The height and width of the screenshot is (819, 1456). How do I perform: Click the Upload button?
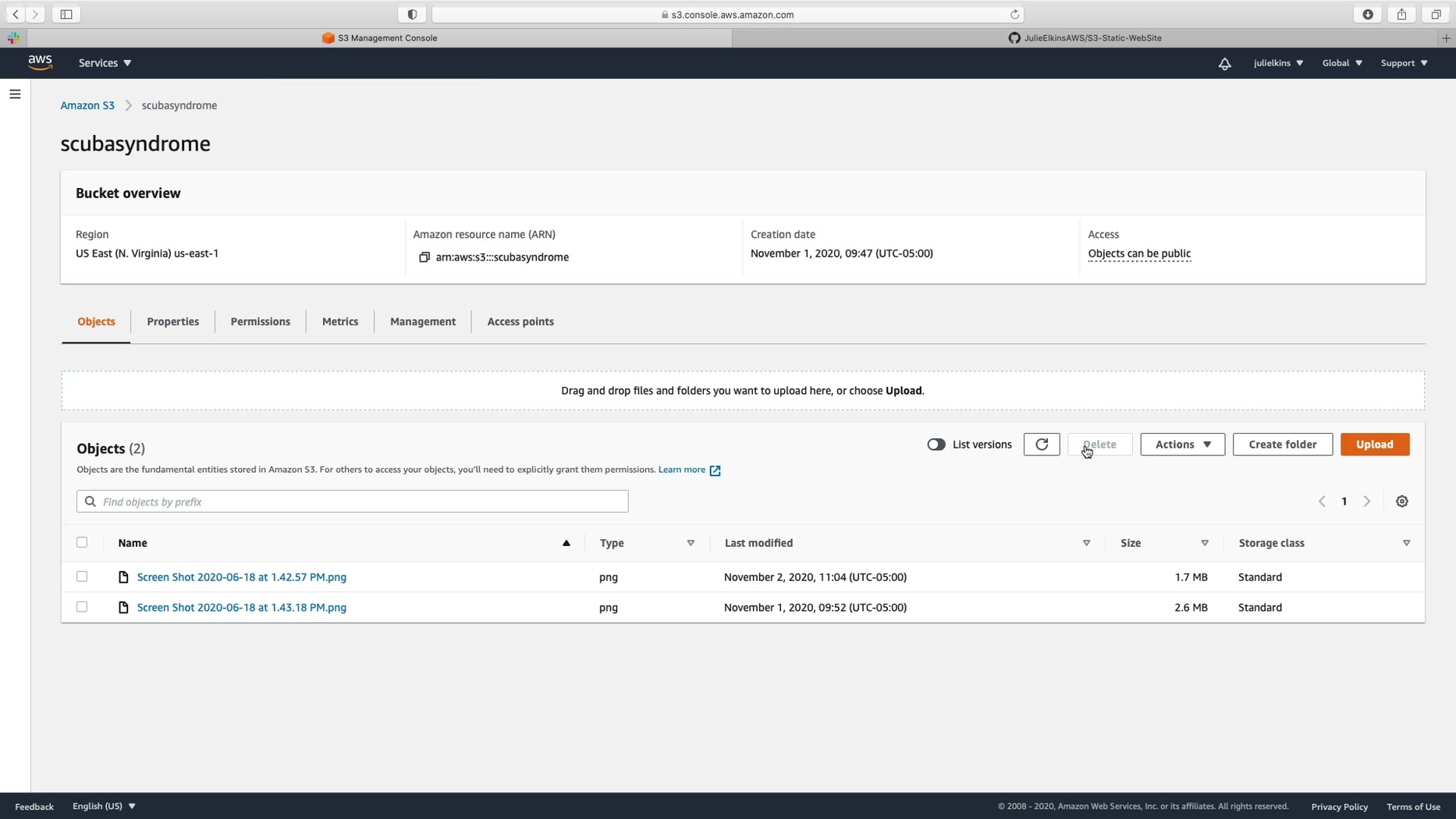pos(1375,445)
